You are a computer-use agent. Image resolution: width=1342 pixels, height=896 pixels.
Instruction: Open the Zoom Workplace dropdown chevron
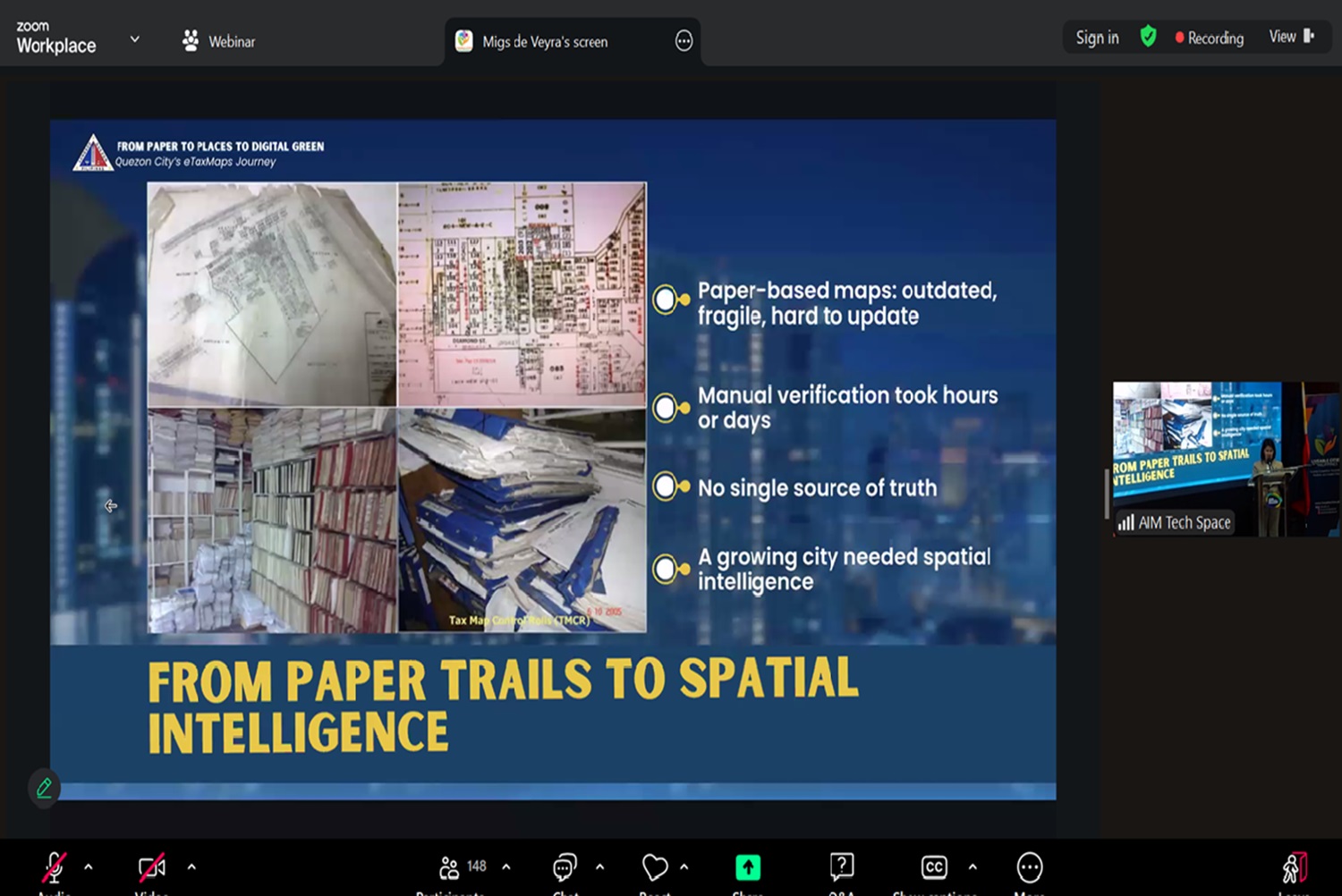click(135, 39)
